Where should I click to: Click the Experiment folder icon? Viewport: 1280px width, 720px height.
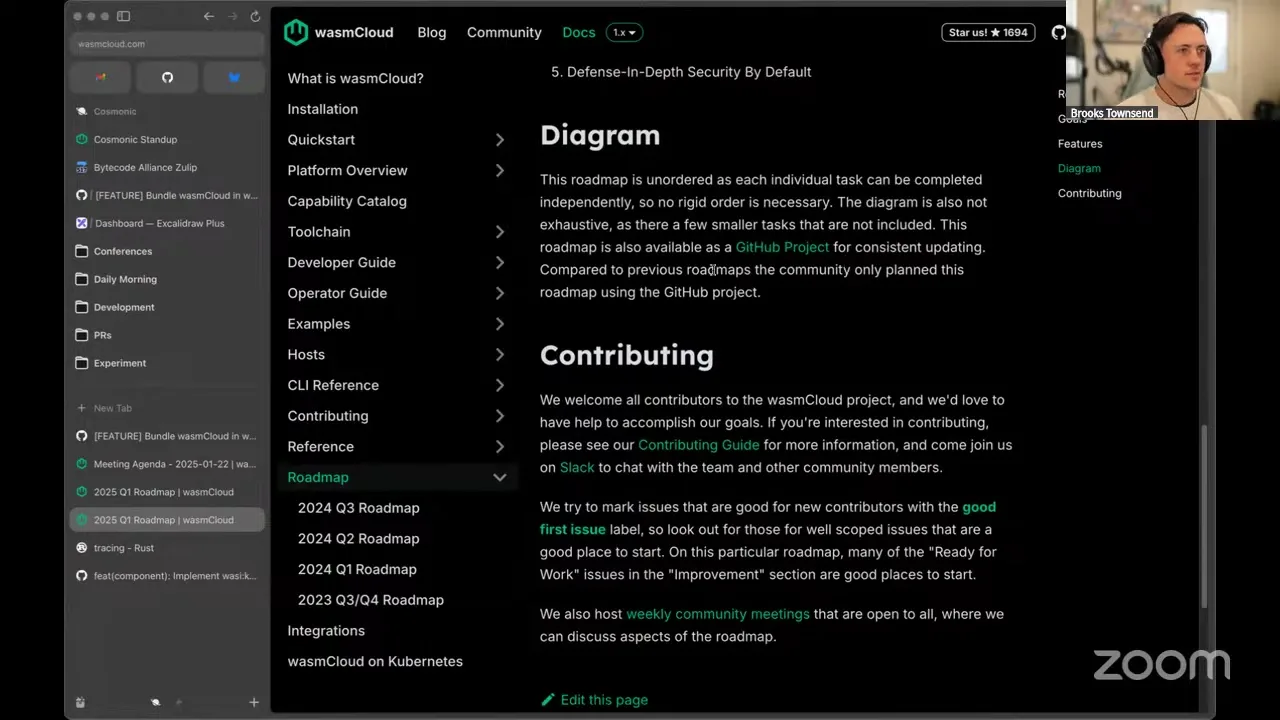82,363
